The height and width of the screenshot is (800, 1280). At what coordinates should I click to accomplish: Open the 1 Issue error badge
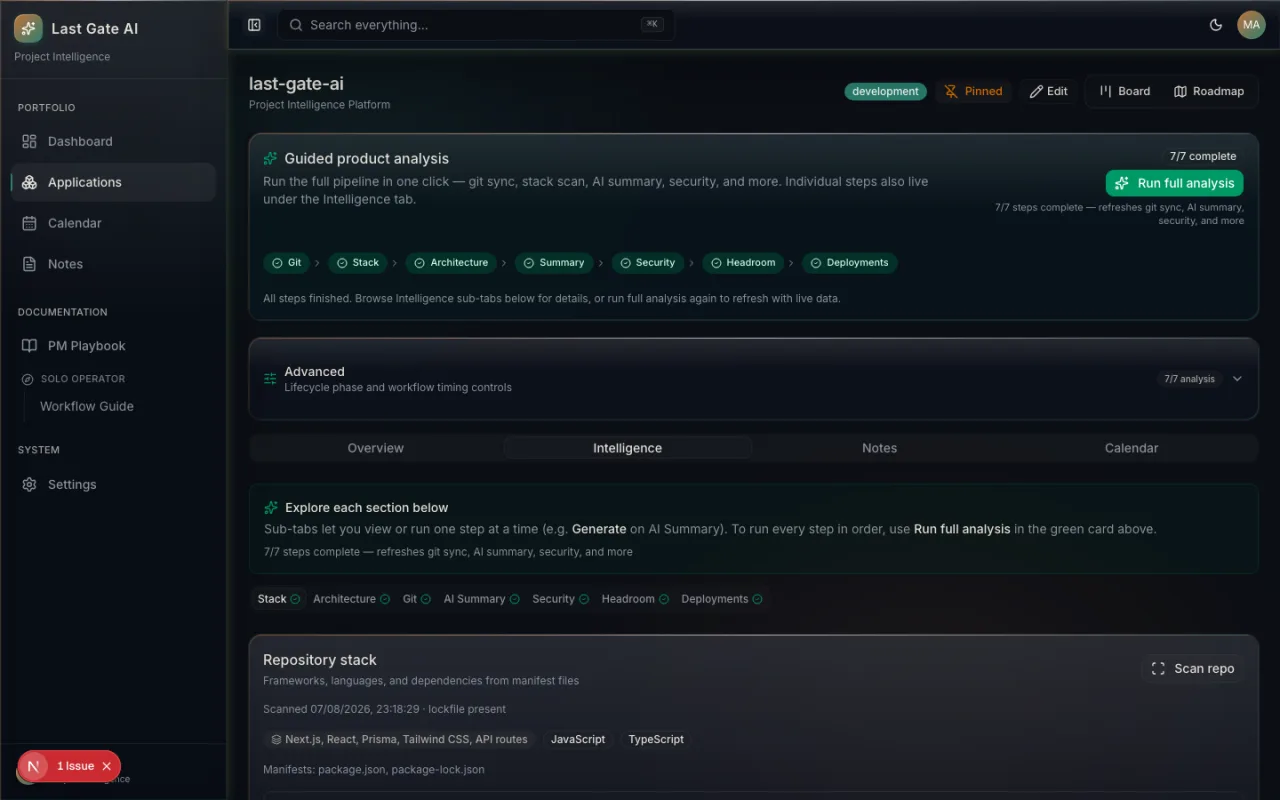coord(75,767)
